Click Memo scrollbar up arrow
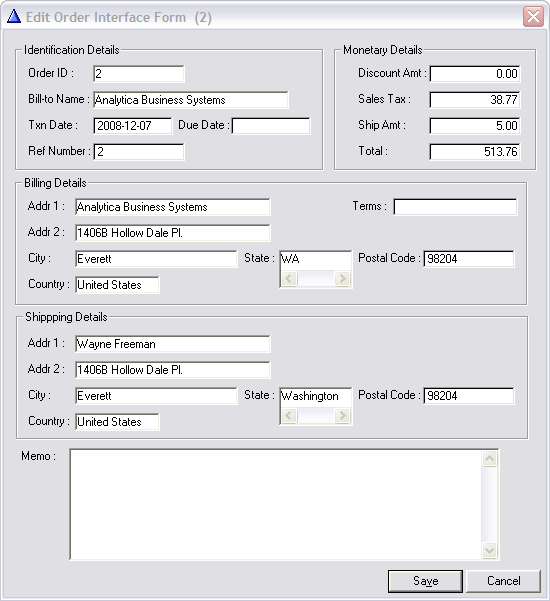This screenshot has width=550, height=601. pyautogui.click(x=489, y=458)
